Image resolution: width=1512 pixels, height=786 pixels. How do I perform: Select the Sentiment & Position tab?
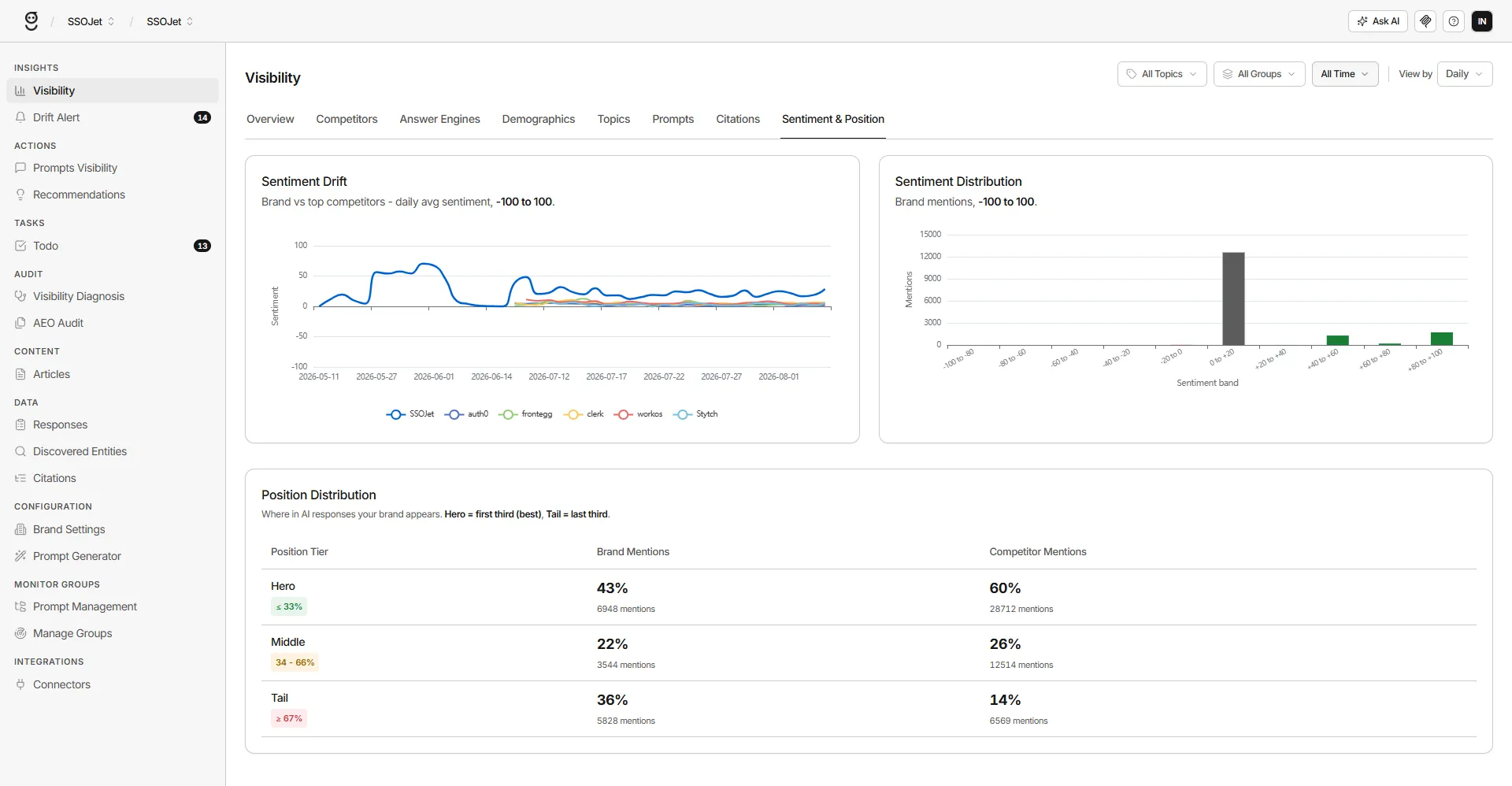833,119
